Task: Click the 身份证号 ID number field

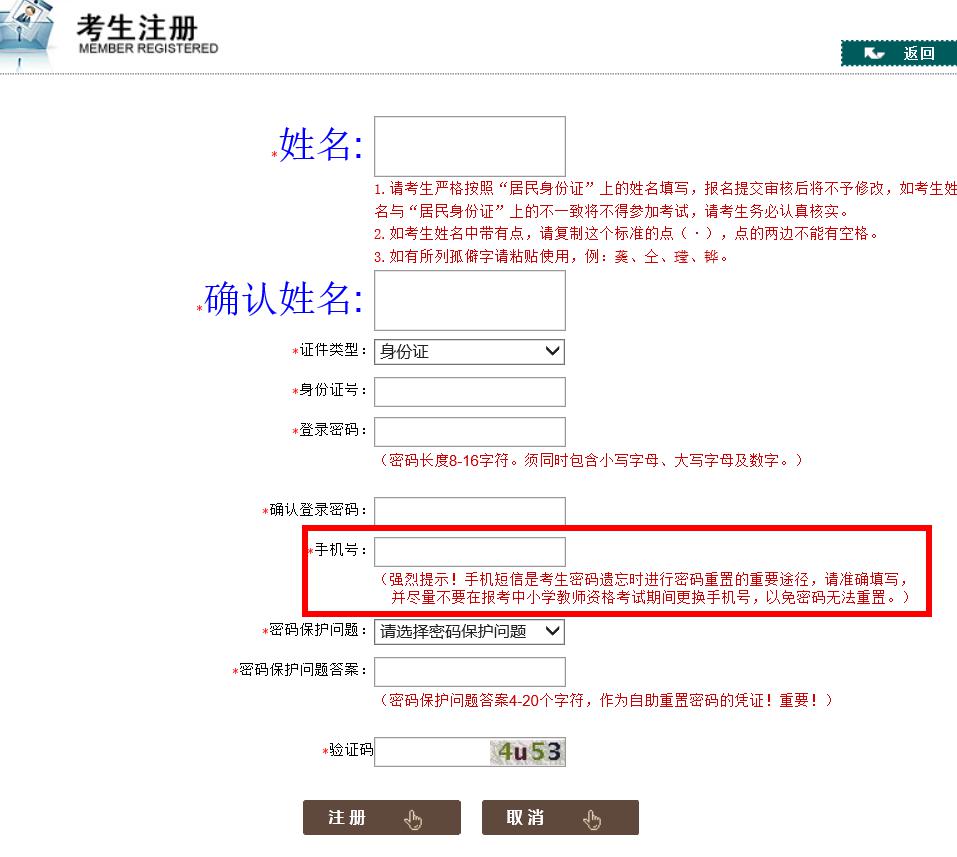Action: tap(469, 391)
